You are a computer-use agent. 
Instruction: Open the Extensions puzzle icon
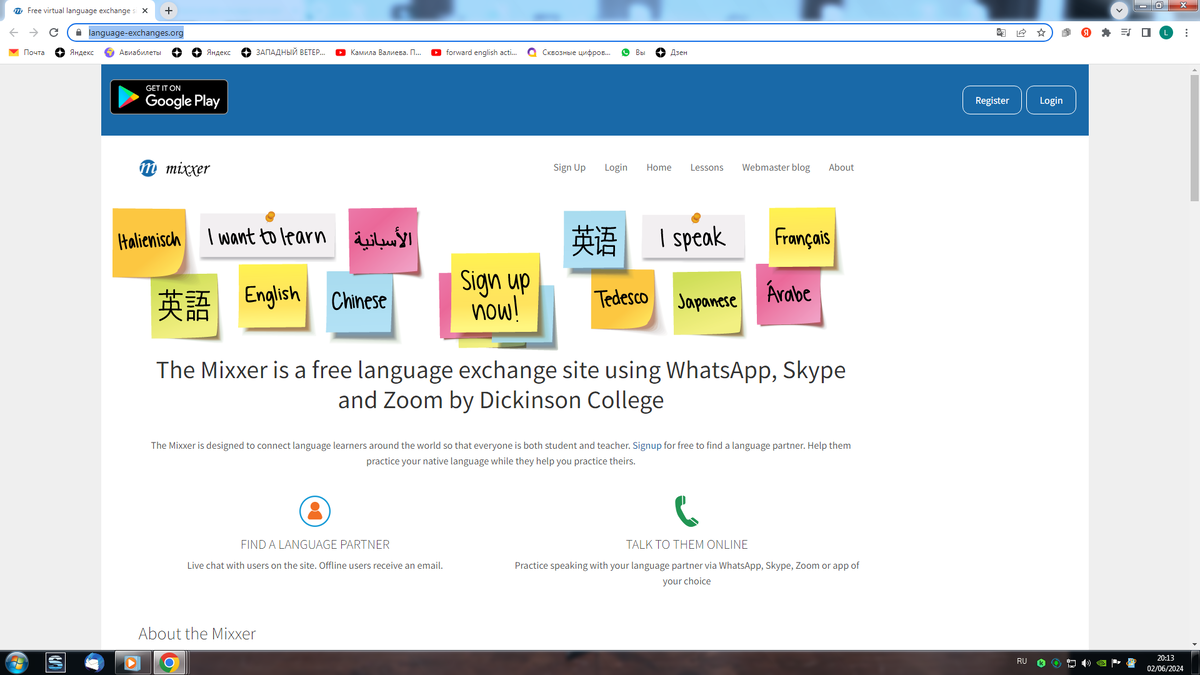[1106, 32]
